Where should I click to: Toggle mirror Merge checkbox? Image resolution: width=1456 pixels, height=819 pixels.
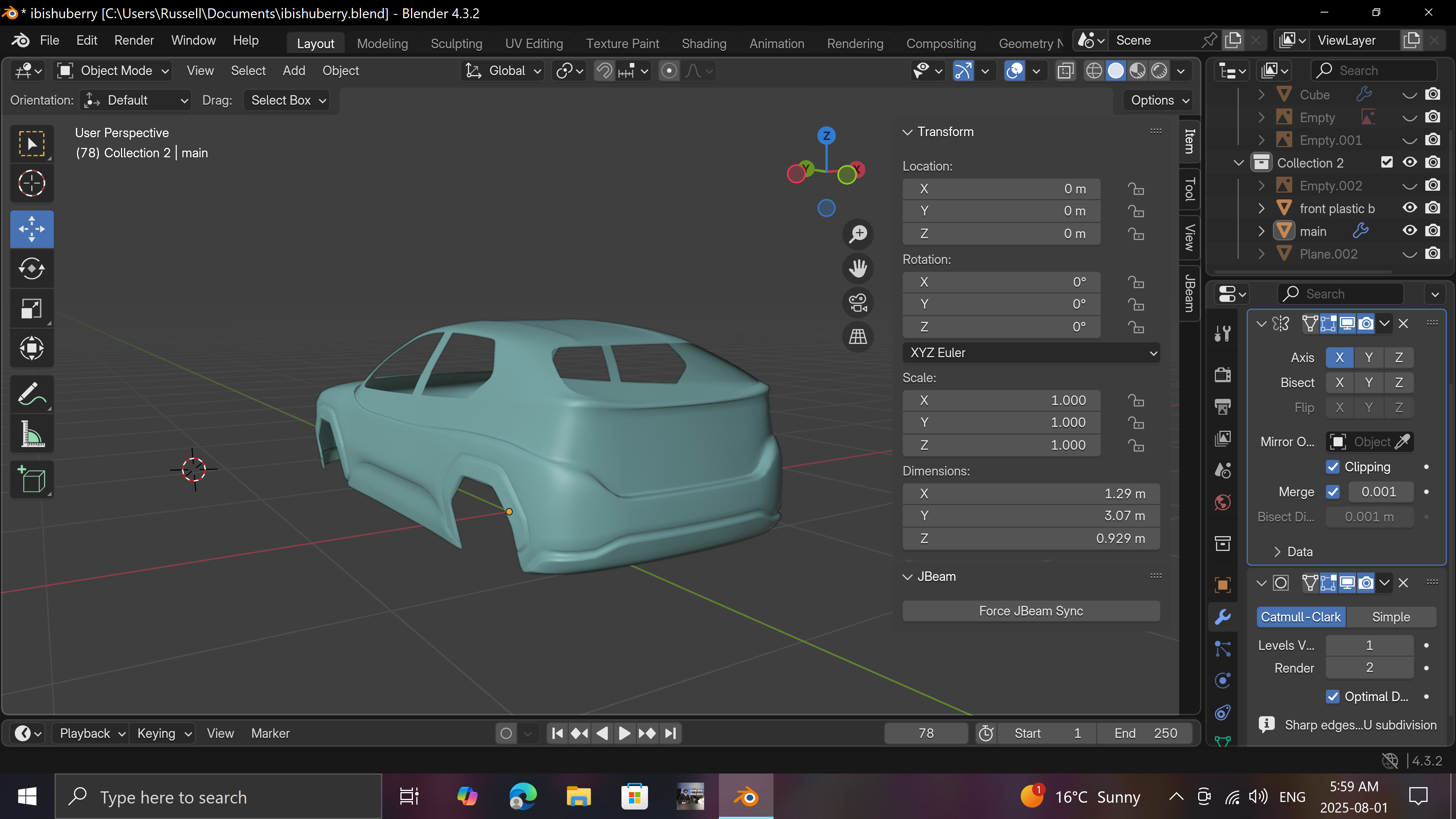[x=1332, y=492]
